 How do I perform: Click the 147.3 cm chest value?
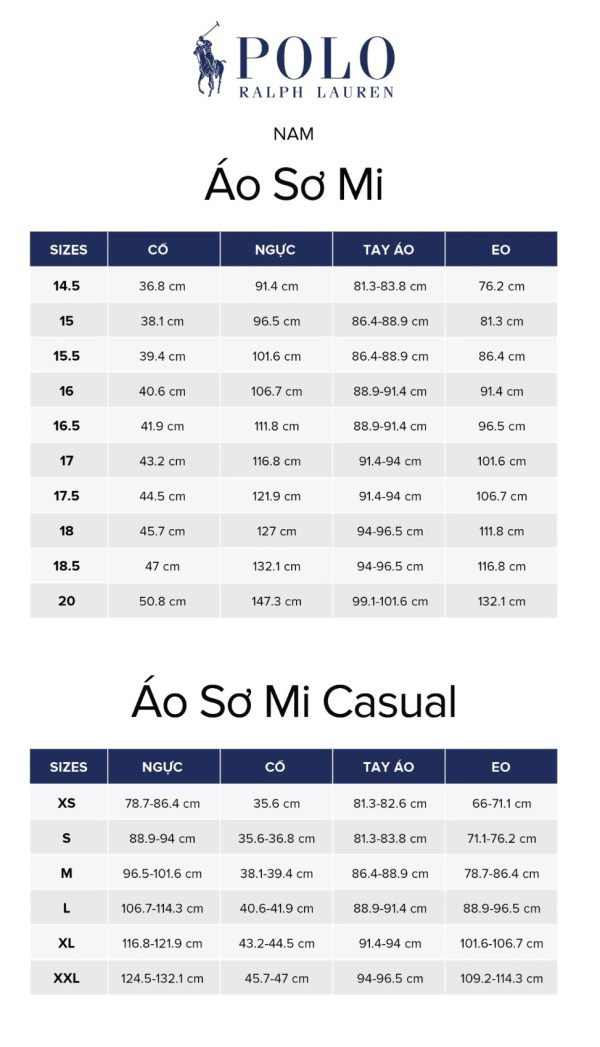pos(276,601)
